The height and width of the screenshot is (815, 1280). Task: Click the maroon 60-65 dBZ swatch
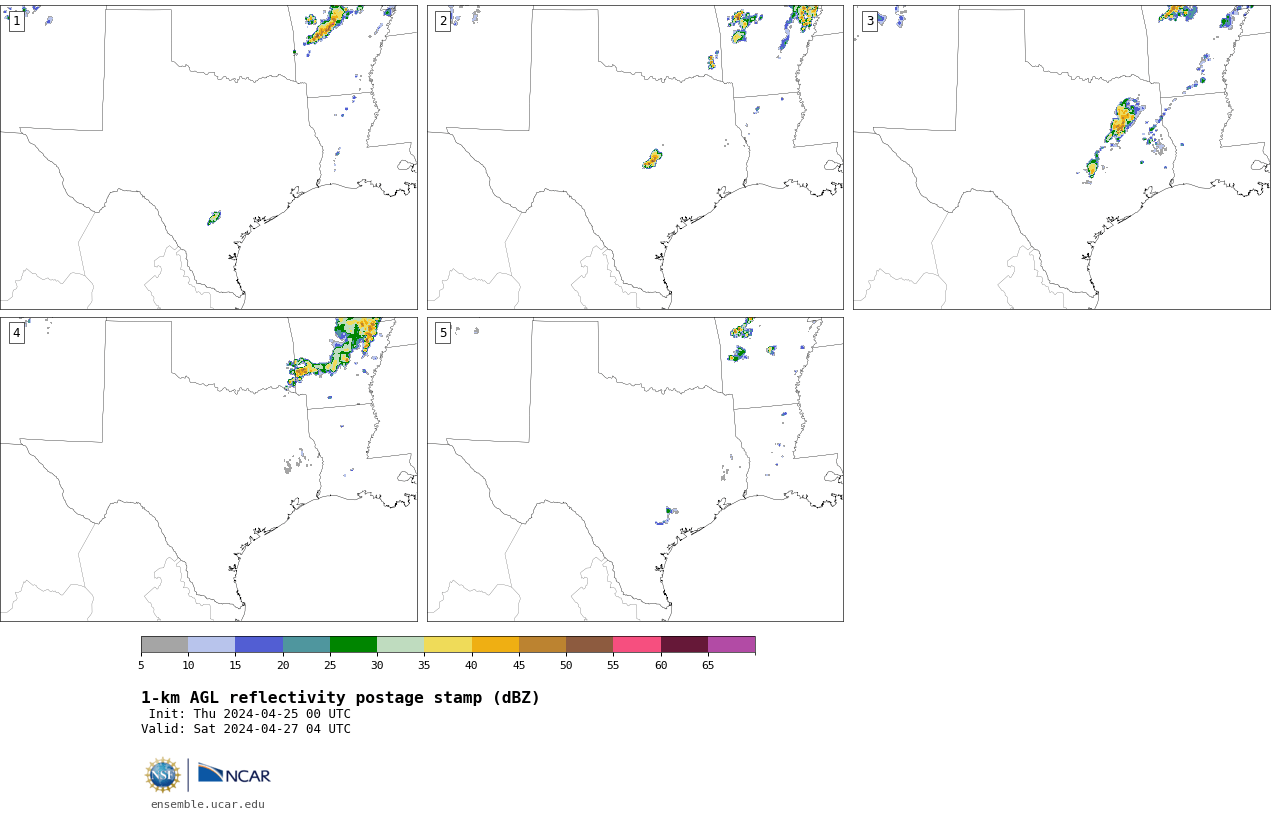(684, 645)
